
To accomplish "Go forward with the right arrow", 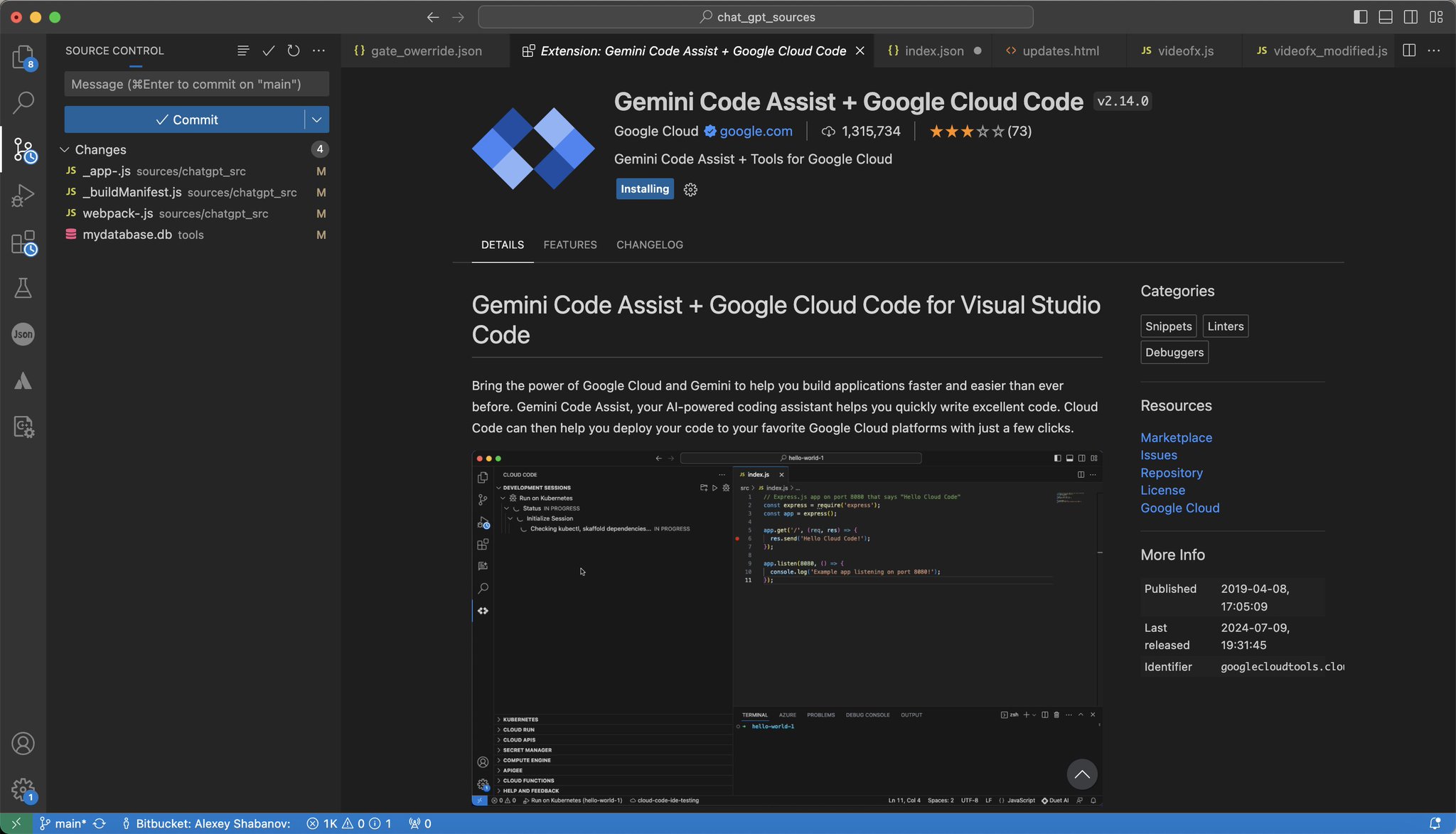I will click(x=459, y=17).
